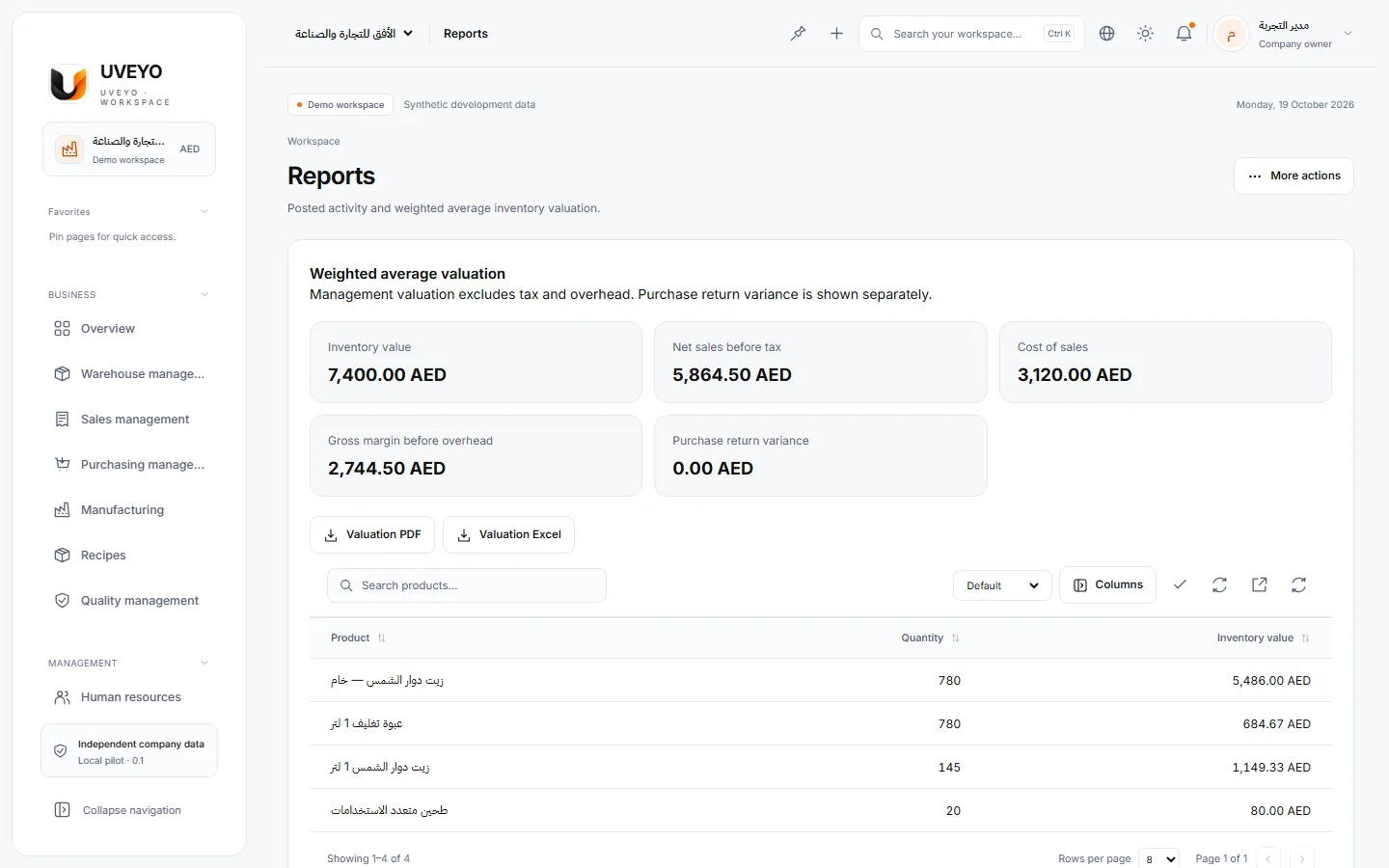This screenshot has width=1389, height=868.
Task: Go to Sales management
Action: tap(129, 420)
